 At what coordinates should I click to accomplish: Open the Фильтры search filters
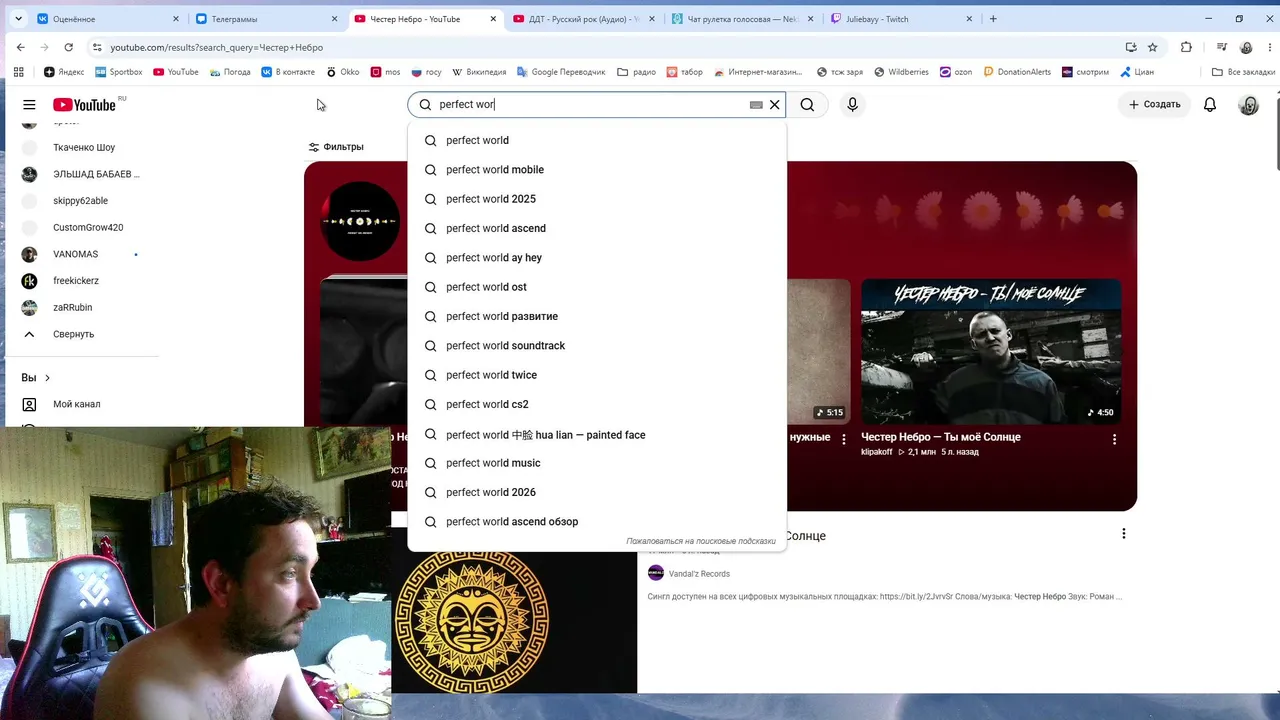click(336, 147)
